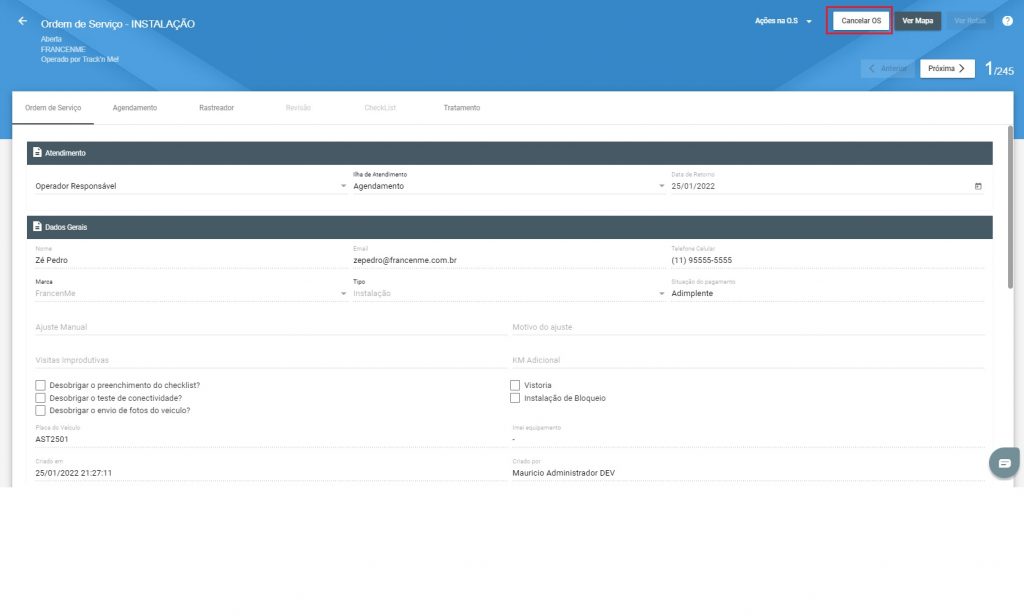Click the Atendimento section document icon

click(37, 152)
